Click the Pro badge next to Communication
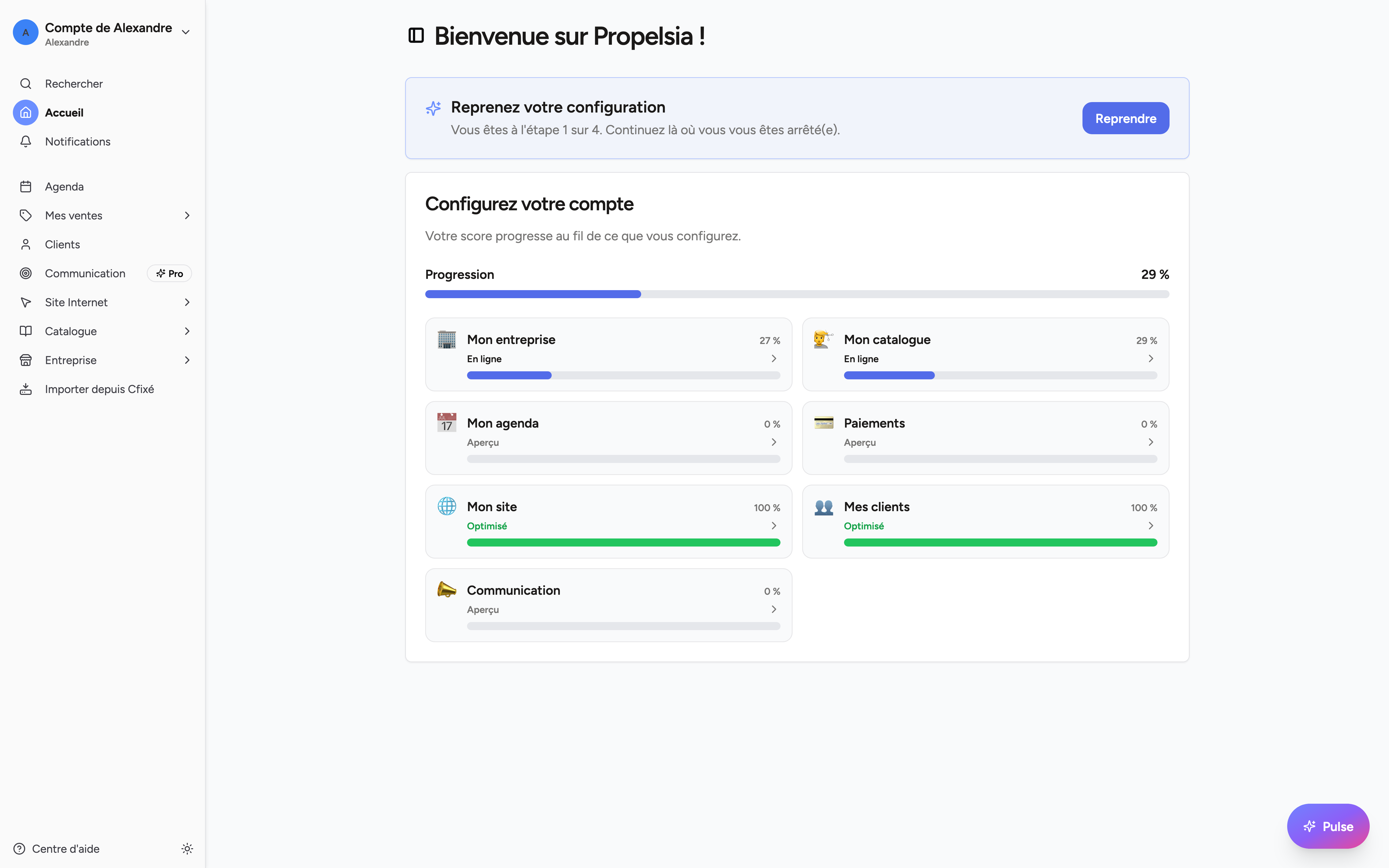1389x868 pixels. [169, 273]
